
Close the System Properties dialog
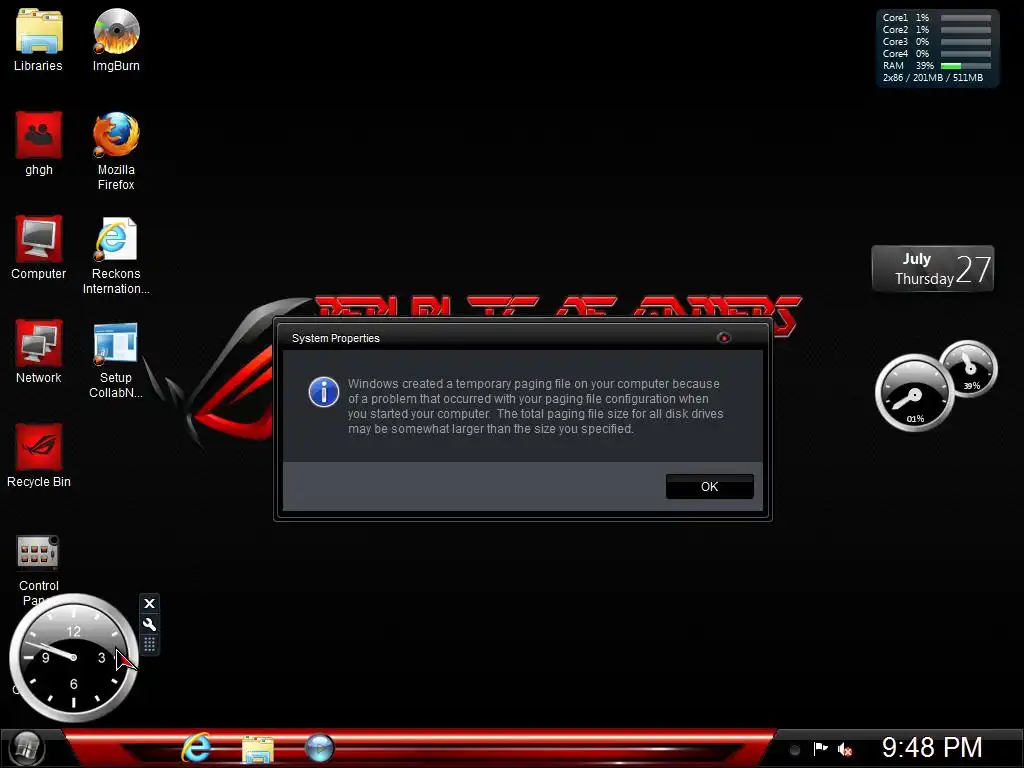tap(724, 338)
